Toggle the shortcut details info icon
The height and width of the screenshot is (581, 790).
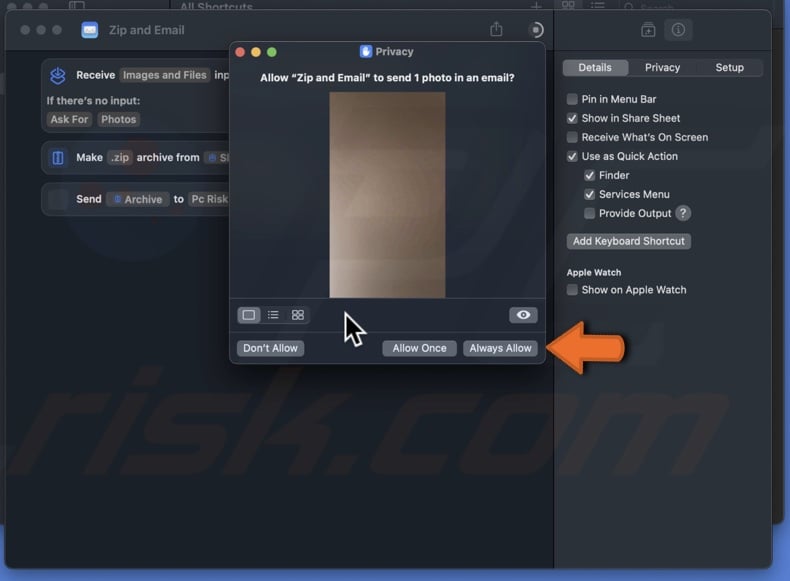click(x=678, y=30)
